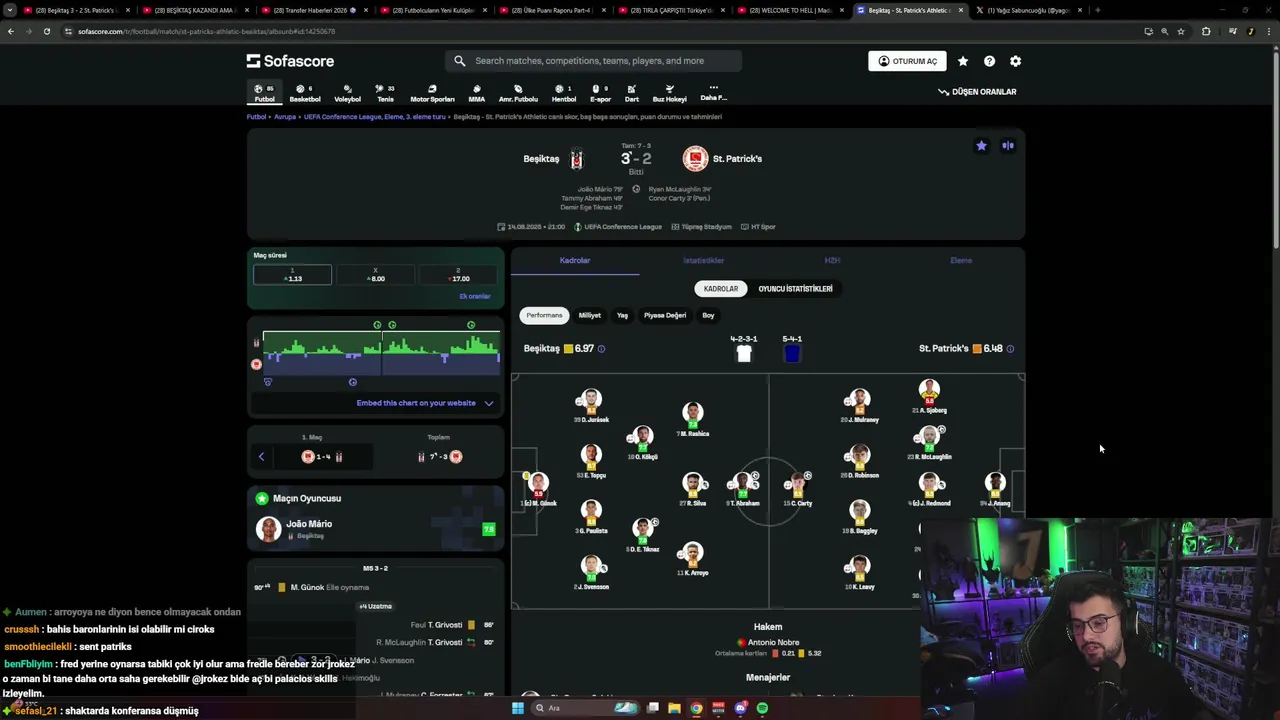Click the previous arrow in the 1. Maç panel
1280x720 pixels.
click(261, 457)
